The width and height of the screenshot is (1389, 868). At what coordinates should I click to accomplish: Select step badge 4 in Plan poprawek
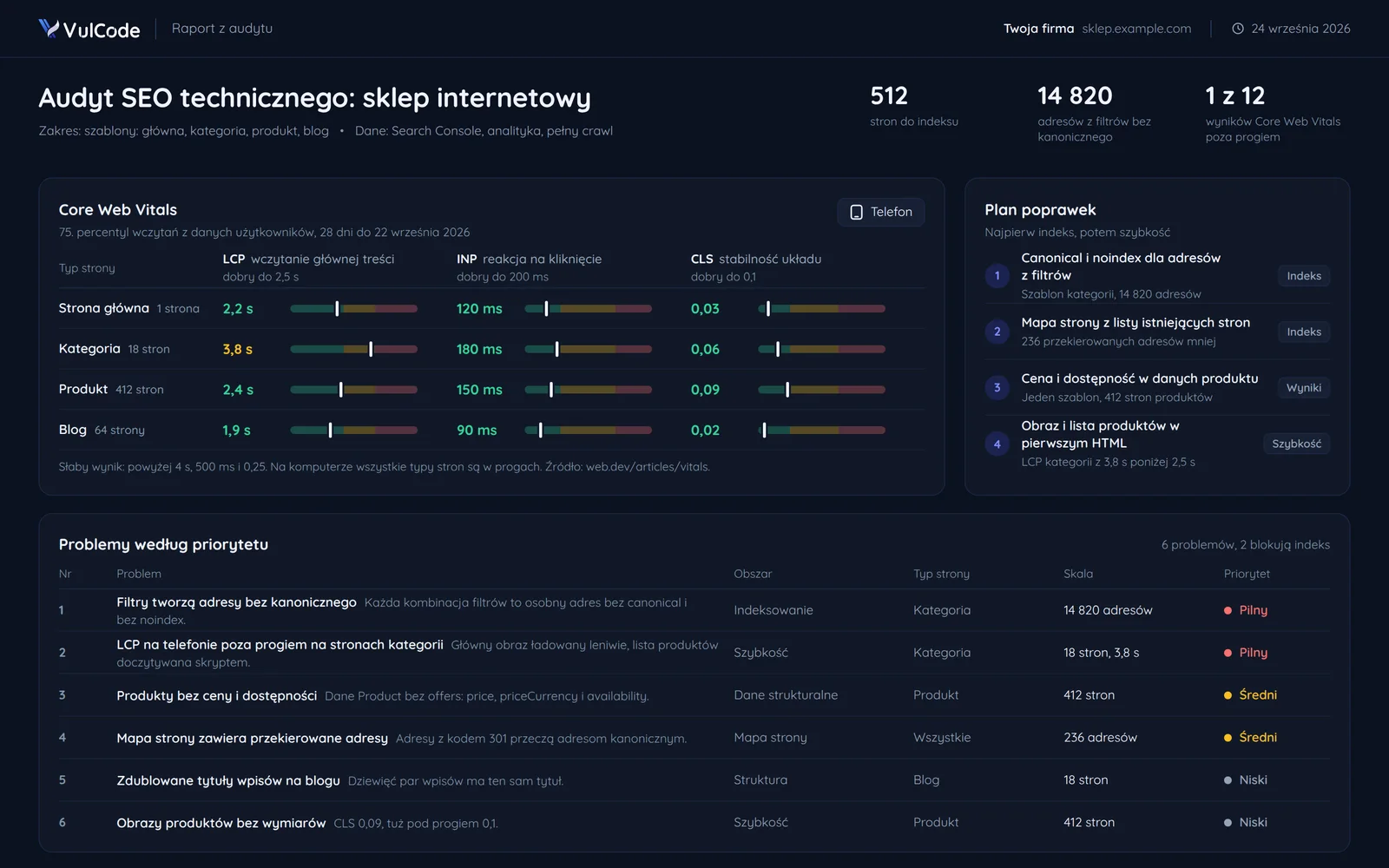[997, 444]
